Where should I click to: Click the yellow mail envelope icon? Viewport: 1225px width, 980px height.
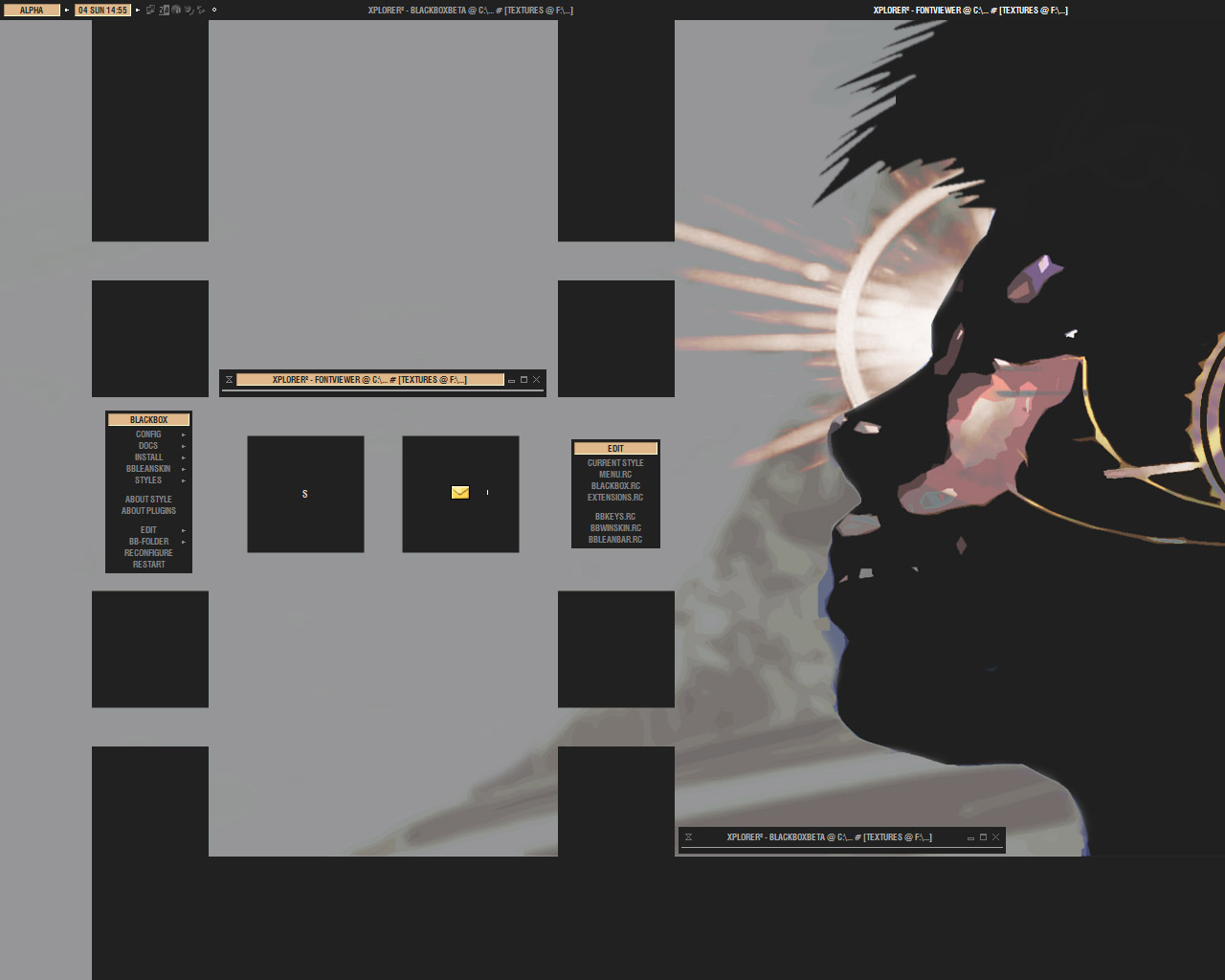[460, 493]
